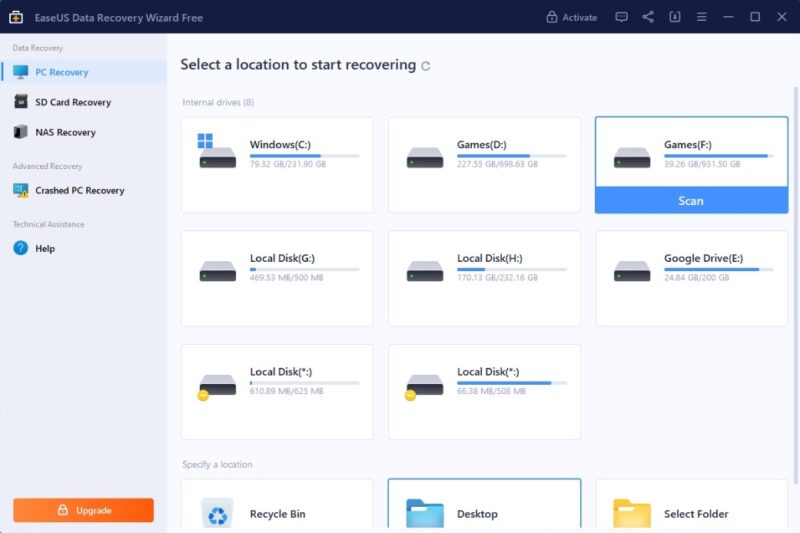
Task: Click the feedback chat icon in title bar
Action: pos(621,17)
